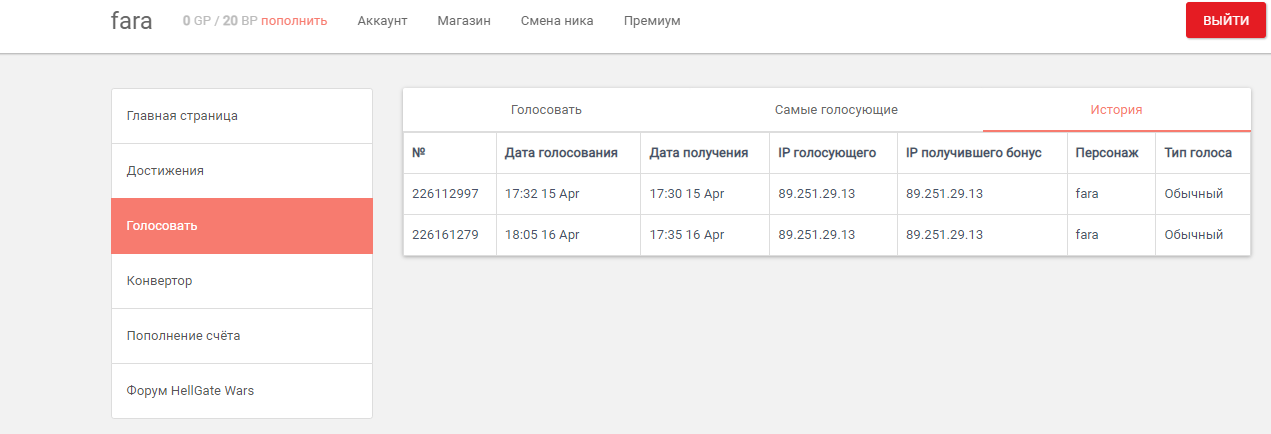
Task: Open Форум HellGate Wars link
Action: 242,391
